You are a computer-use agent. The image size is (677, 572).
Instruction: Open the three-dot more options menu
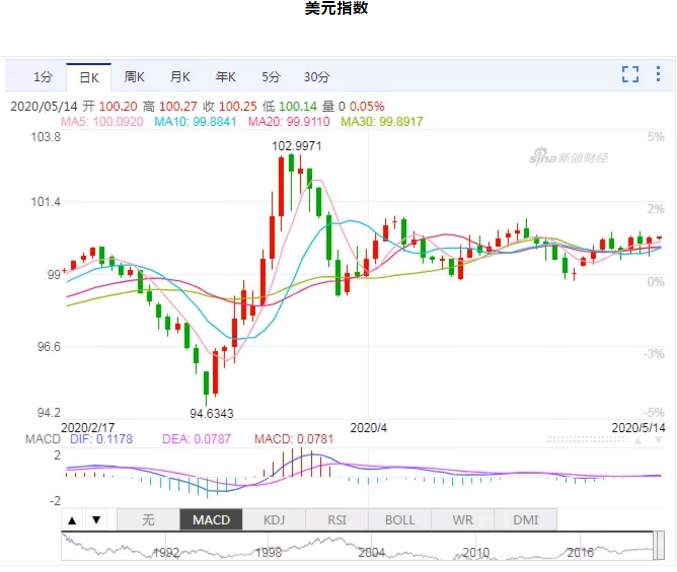point(658,74)
